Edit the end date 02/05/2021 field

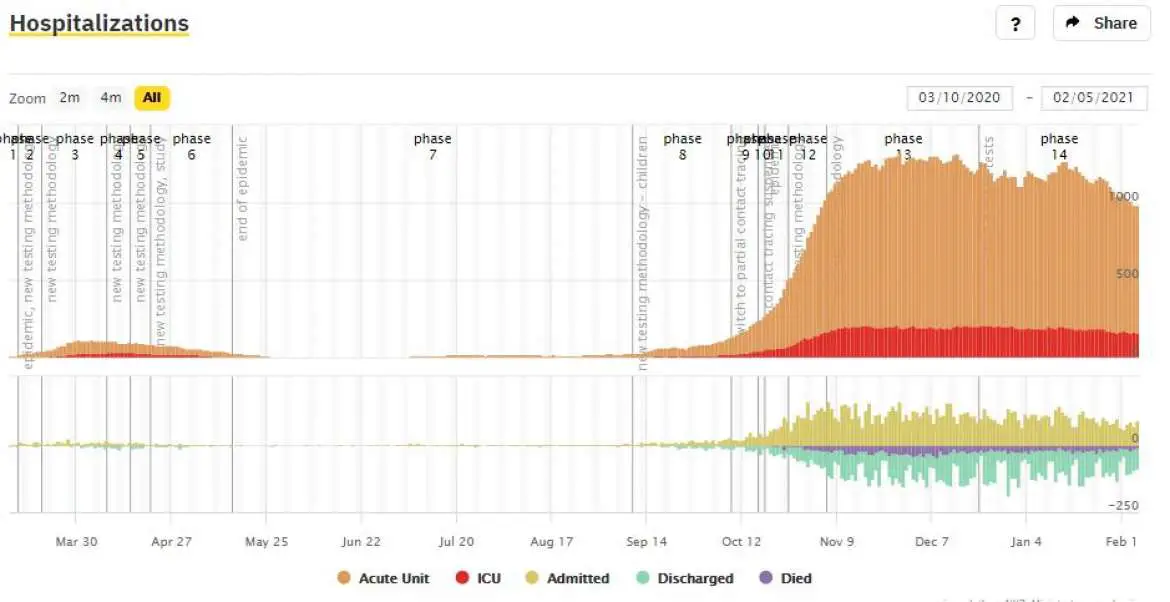[x=1093, y=98]
